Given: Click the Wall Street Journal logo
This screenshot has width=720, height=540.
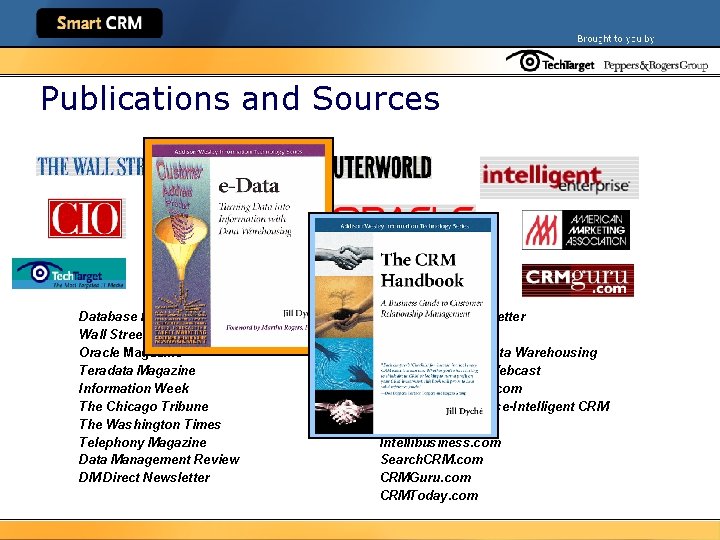Looking at the screenshot, I should coord(90,166).
